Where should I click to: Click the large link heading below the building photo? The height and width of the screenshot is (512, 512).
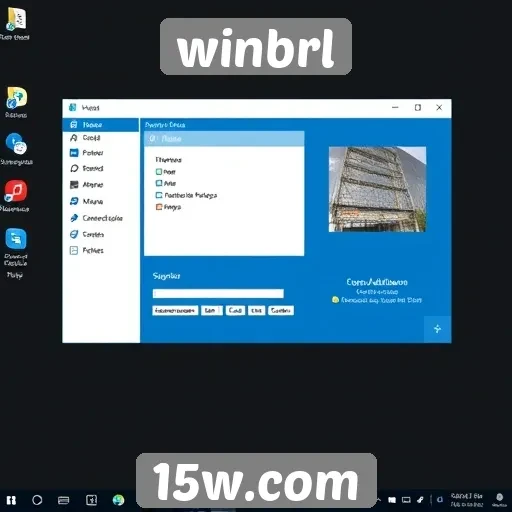click(377, 282)
